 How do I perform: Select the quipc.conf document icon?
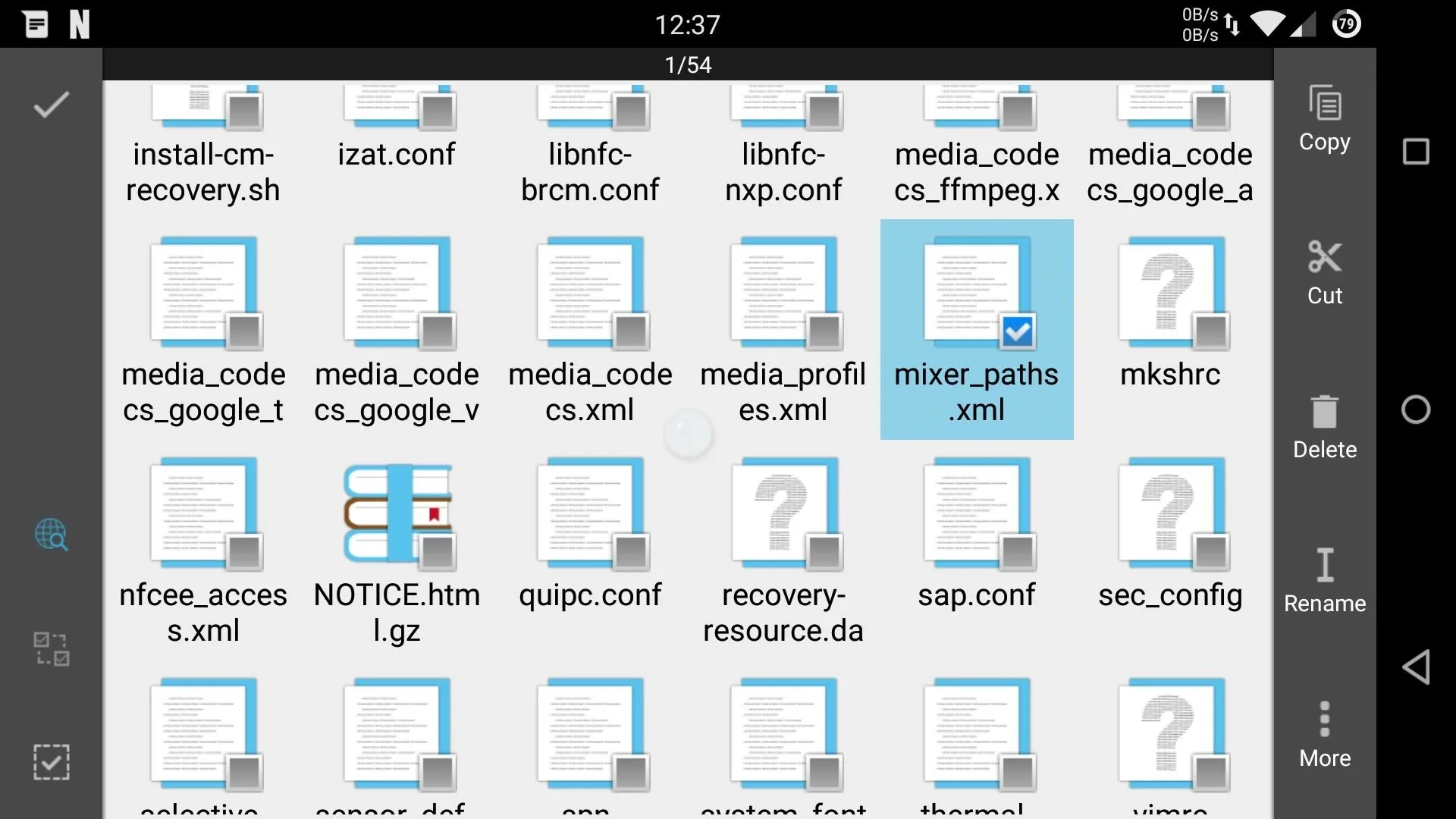coord(591,513)
